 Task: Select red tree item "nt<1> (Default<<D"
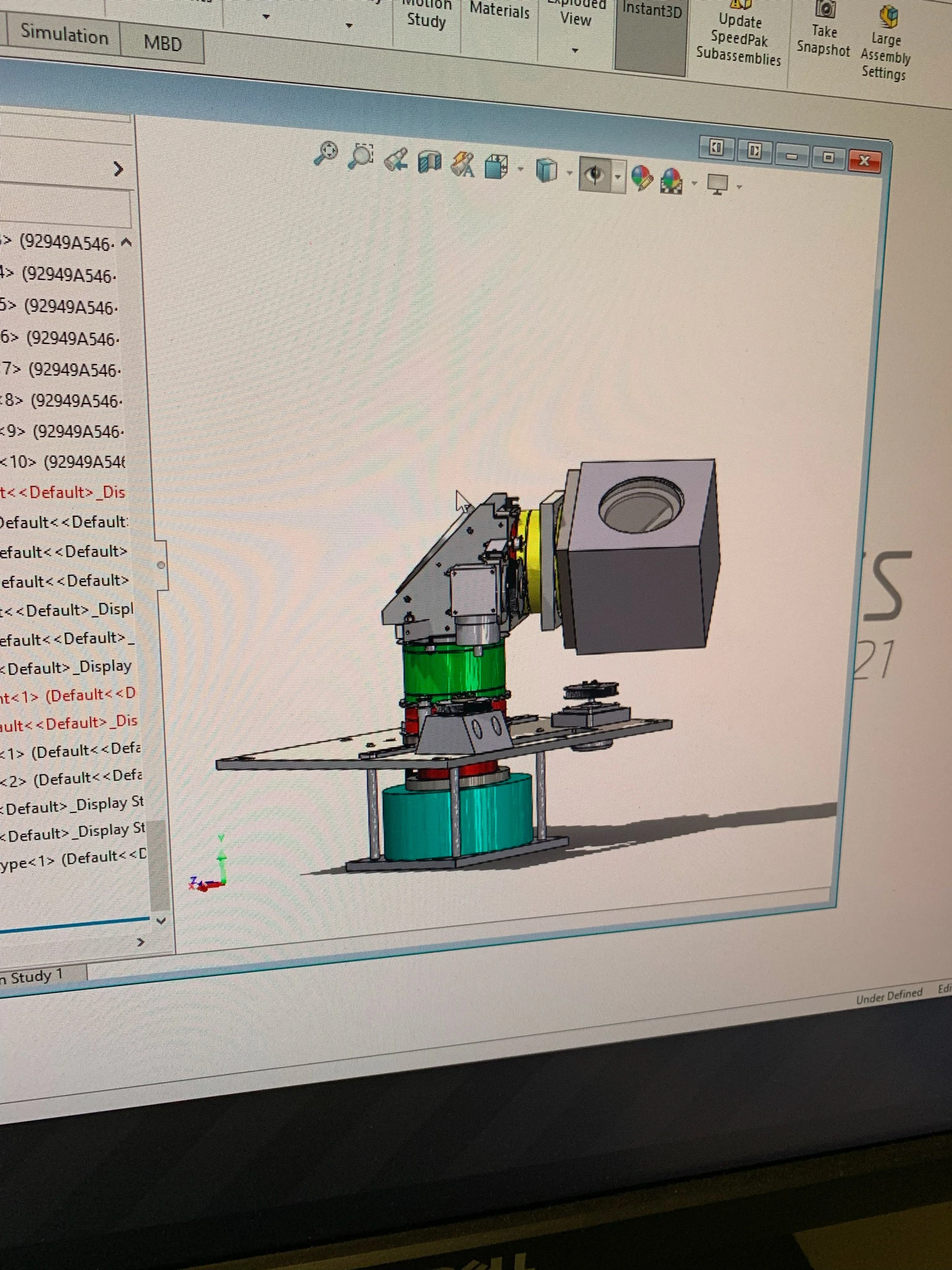coord(68,696)
